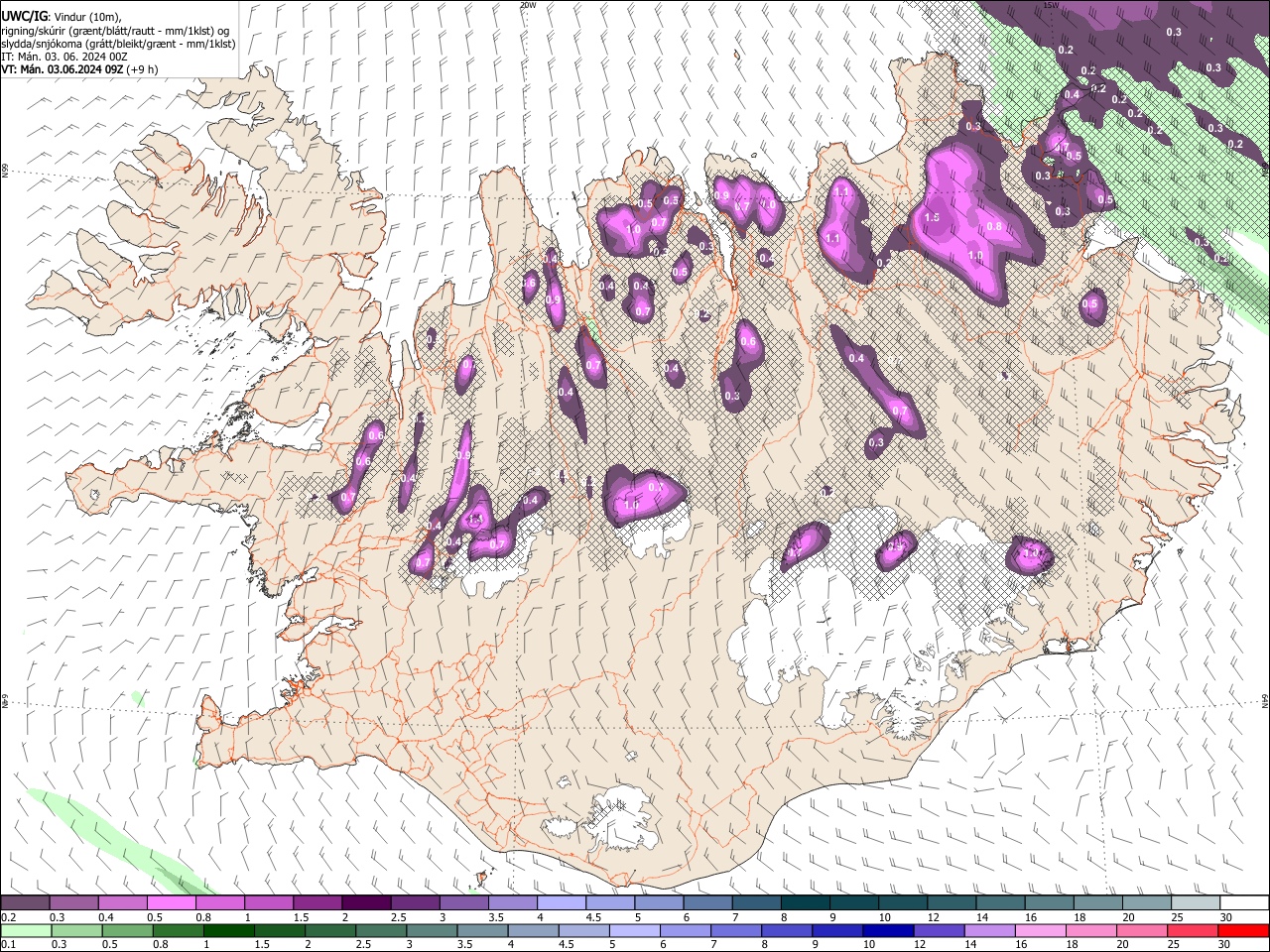The image size is (1270, 952).
Task: Click the '15W' longitude label
Action: 1051,5
